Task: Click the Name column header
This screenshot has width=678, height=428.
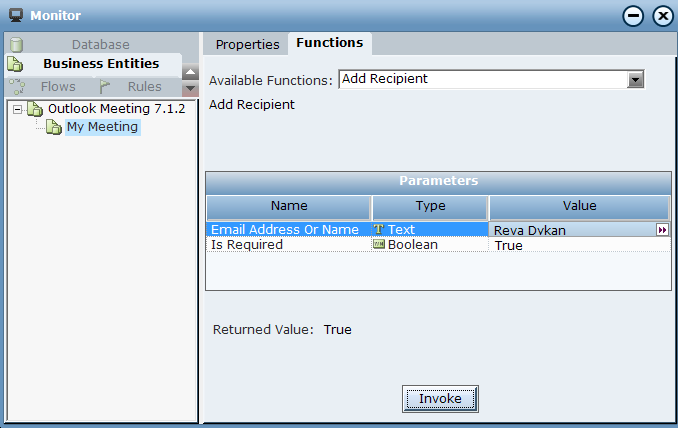Action: [289, 206]
